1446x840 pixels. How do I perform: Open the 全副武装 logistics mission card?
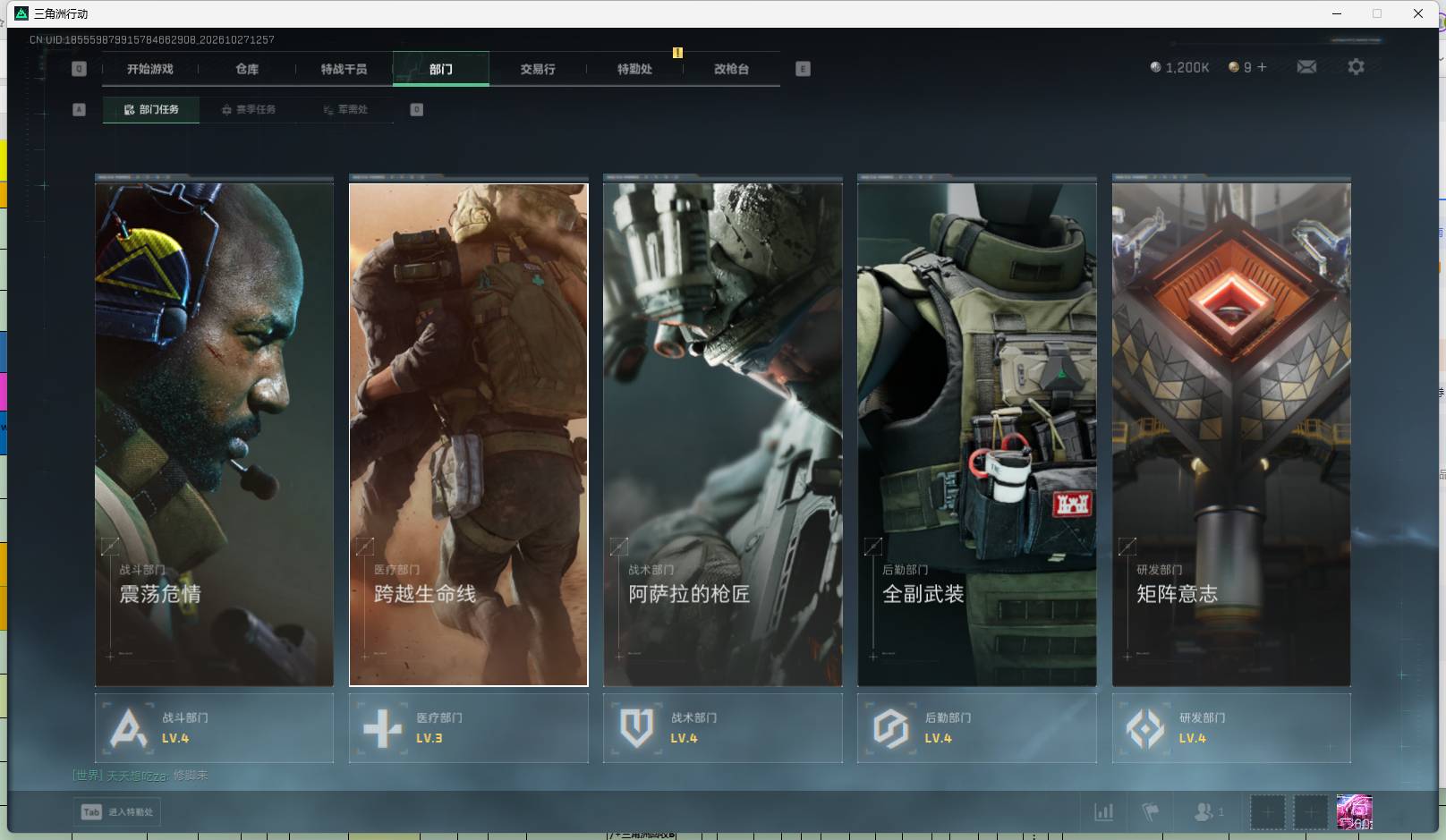pyautogui.click(x=977, y=435)
